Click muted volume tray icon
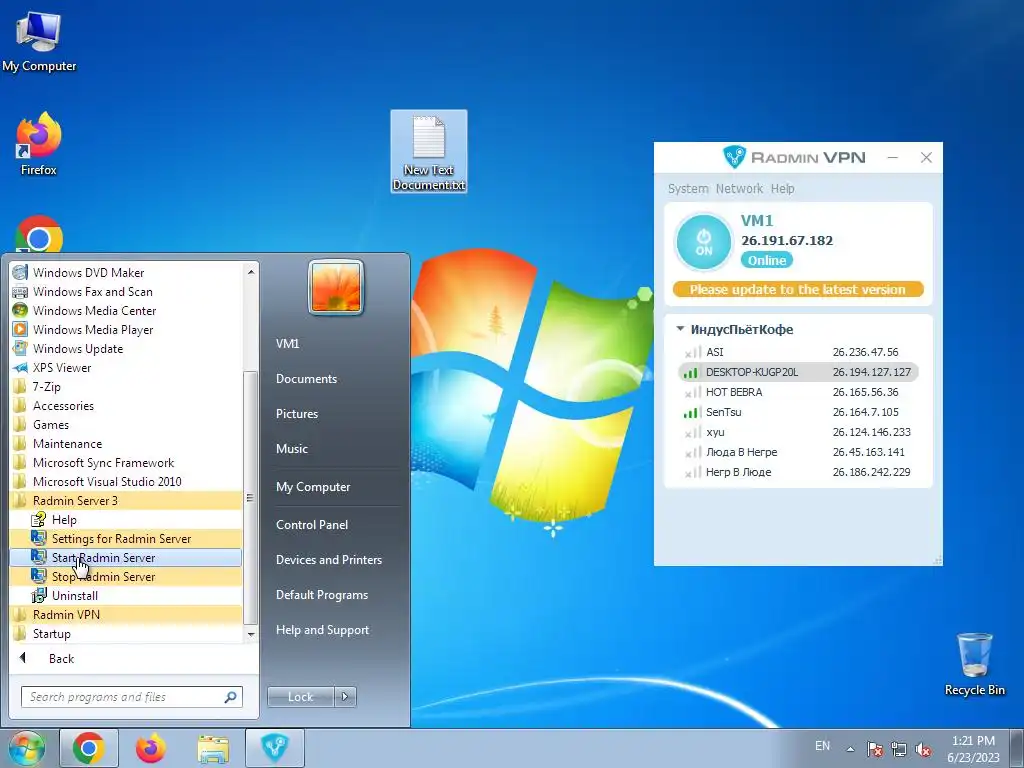1024x768 pixels. [923, 748]
